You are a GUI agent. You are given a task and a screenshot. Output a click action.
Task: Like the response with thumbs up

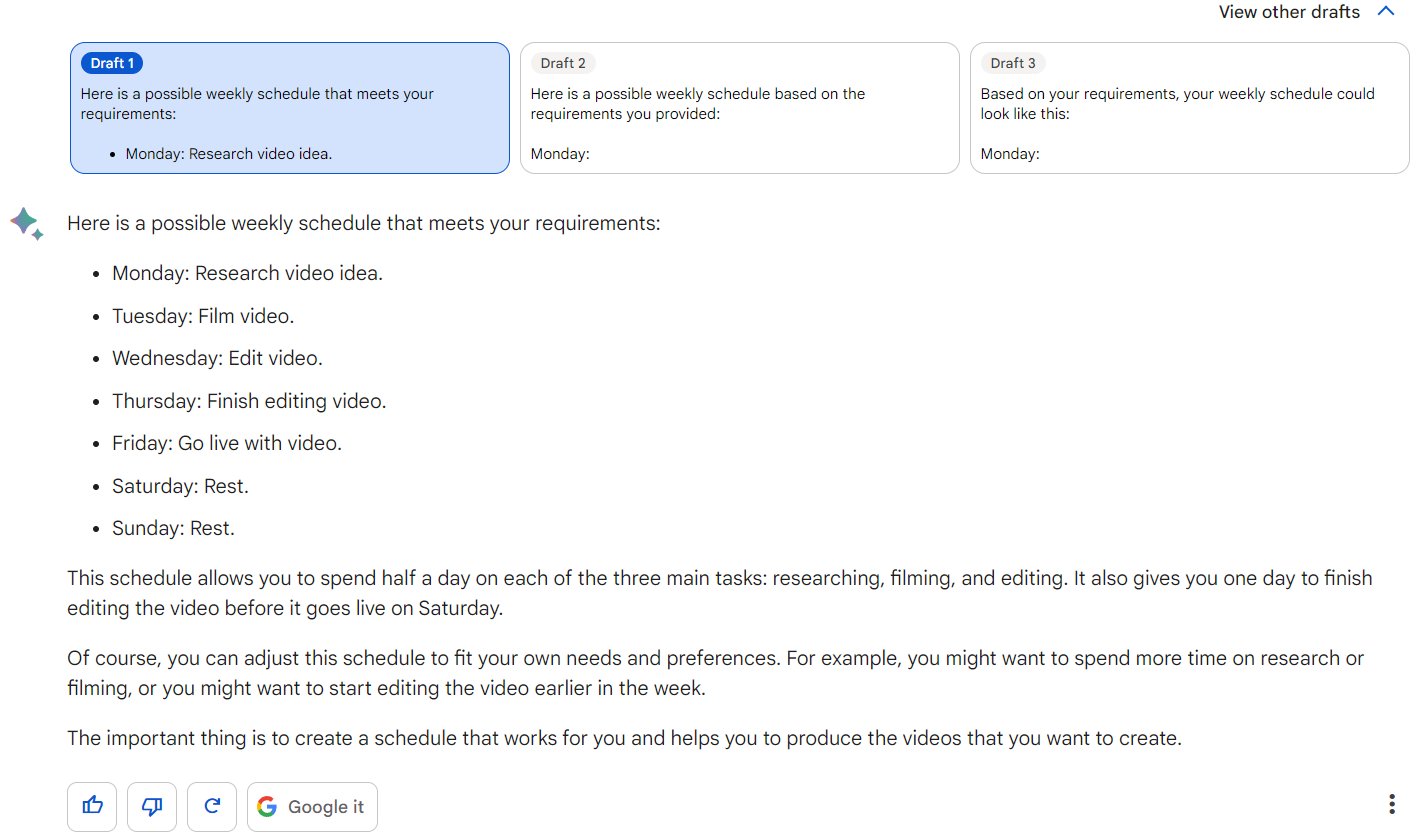pos(92,806)
